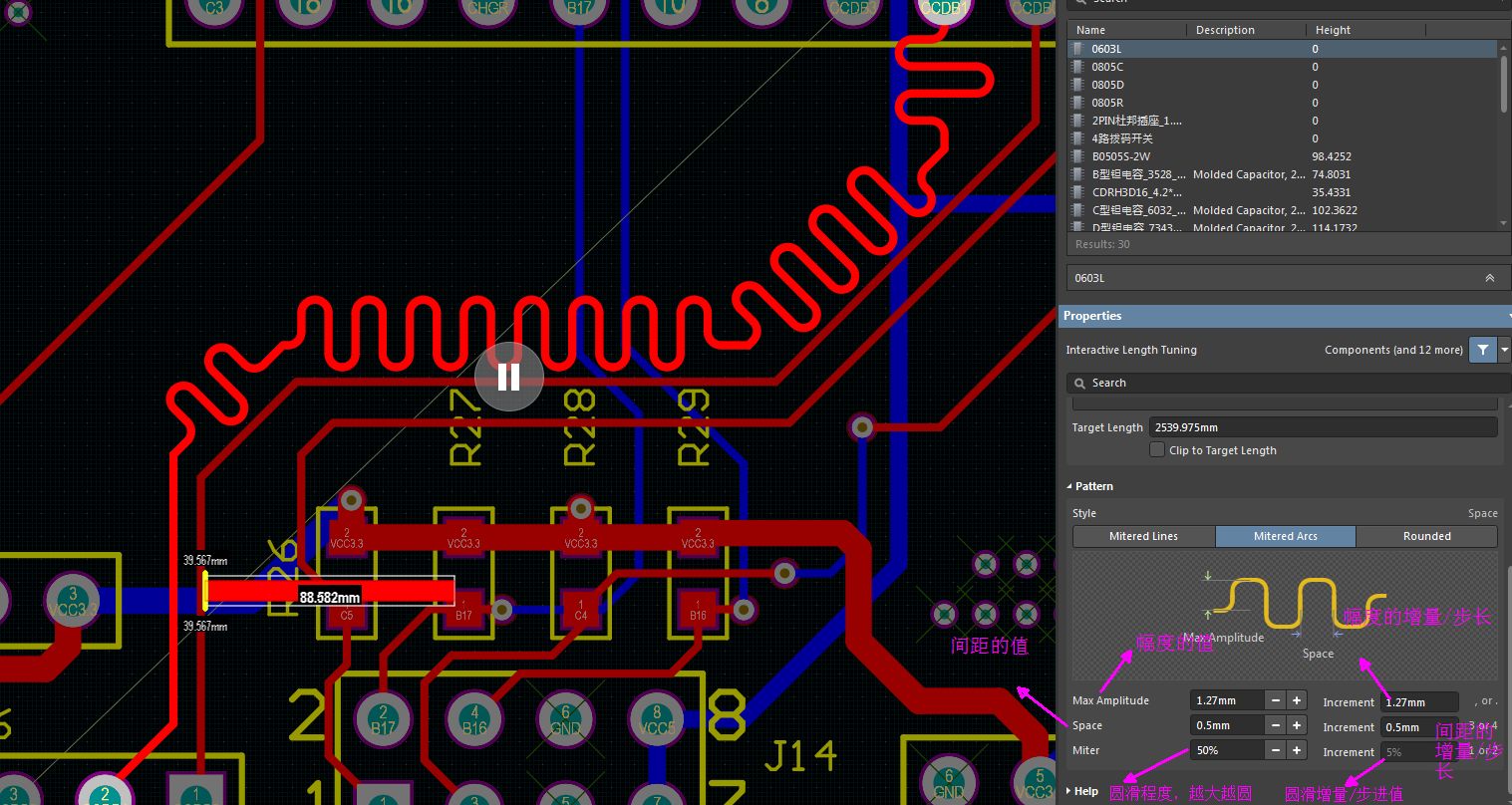Choose the Mitered Arcs style

tap(1285, 536)
